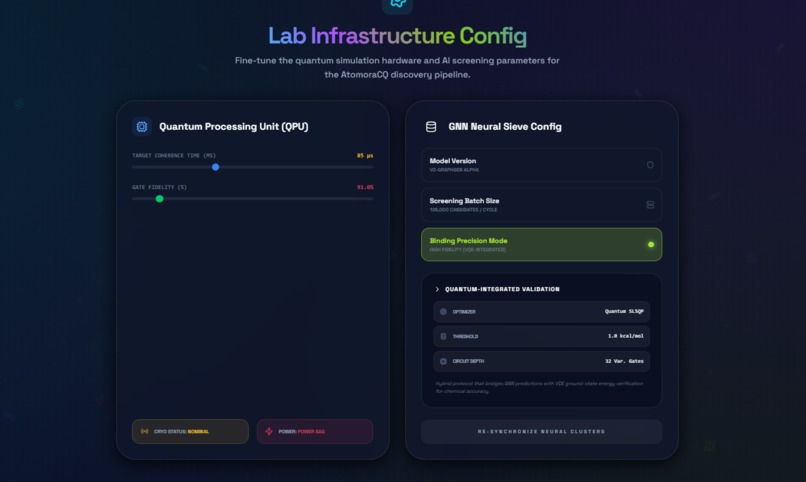The height and width of the screenshot is (482, 806).
Task: Click the Target Coherence Time slider handle
Action: [x=215, y=167]
